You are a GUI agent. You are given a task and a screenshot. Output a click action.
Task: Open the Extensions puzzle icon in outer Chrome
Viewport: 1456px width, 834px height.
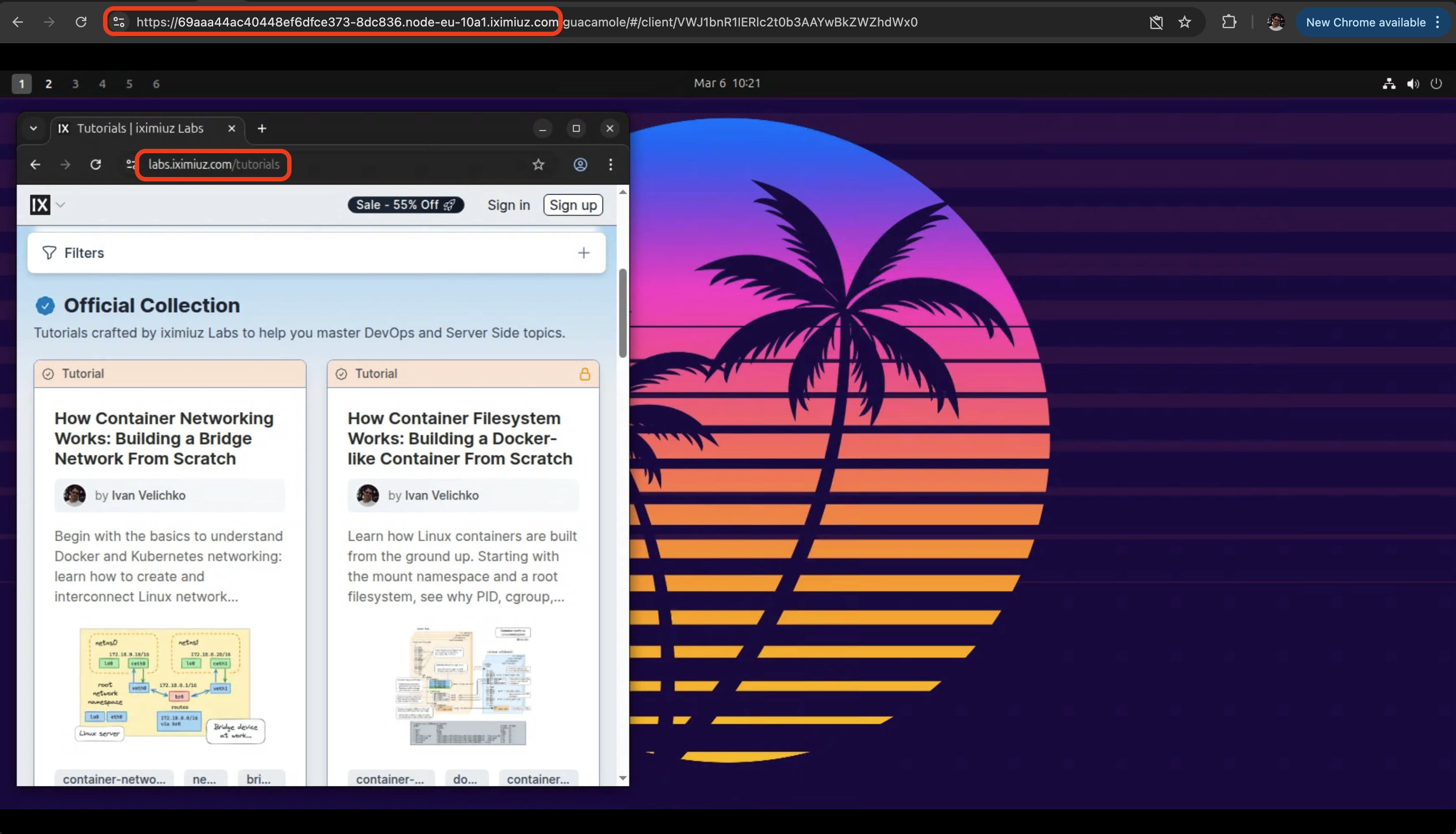coord(1229,22)
